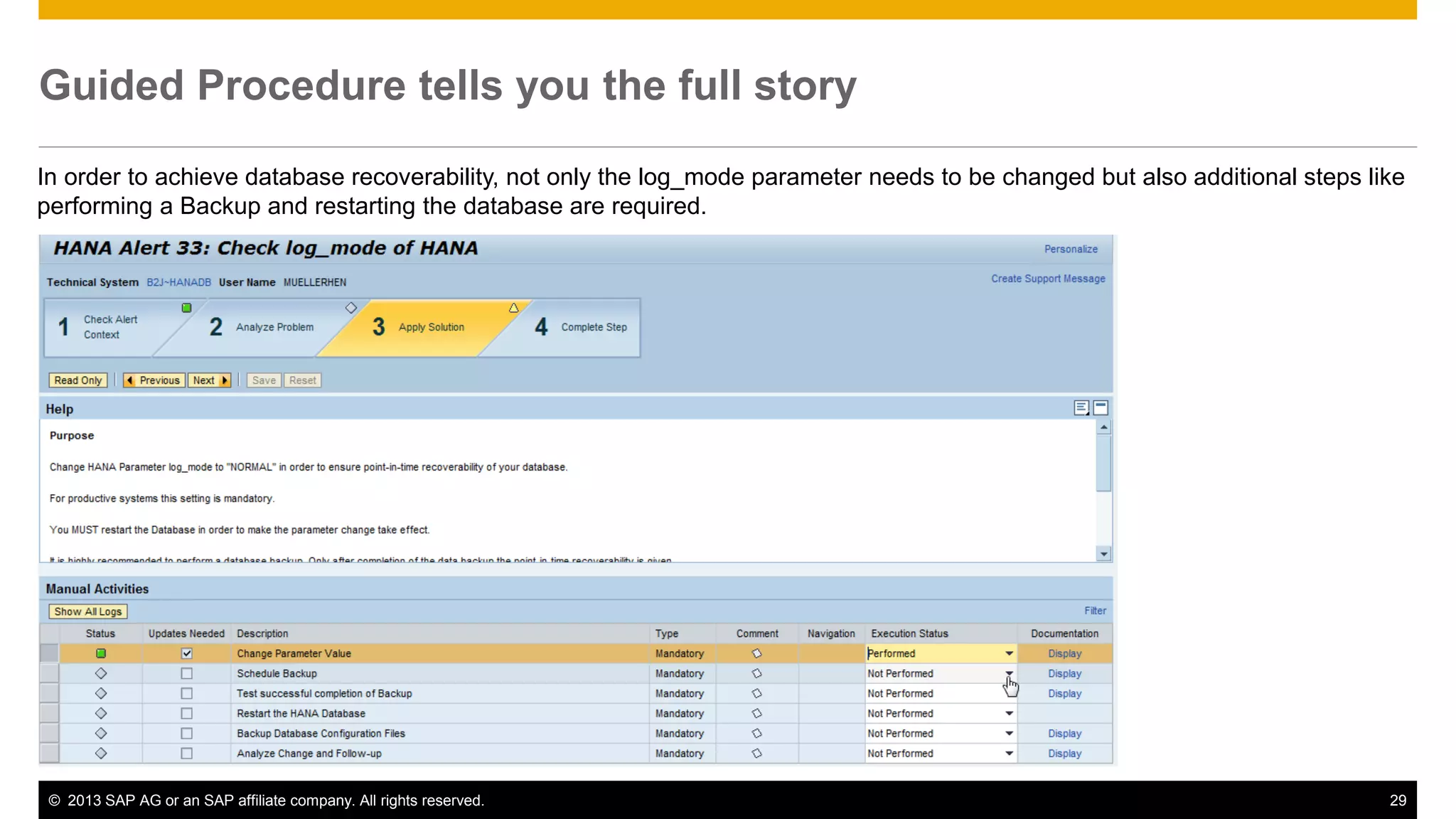Viewport: 1456px width, 819px height.
Task: Click the Help panel scrollbar thumb
Action: (1103, 463)
